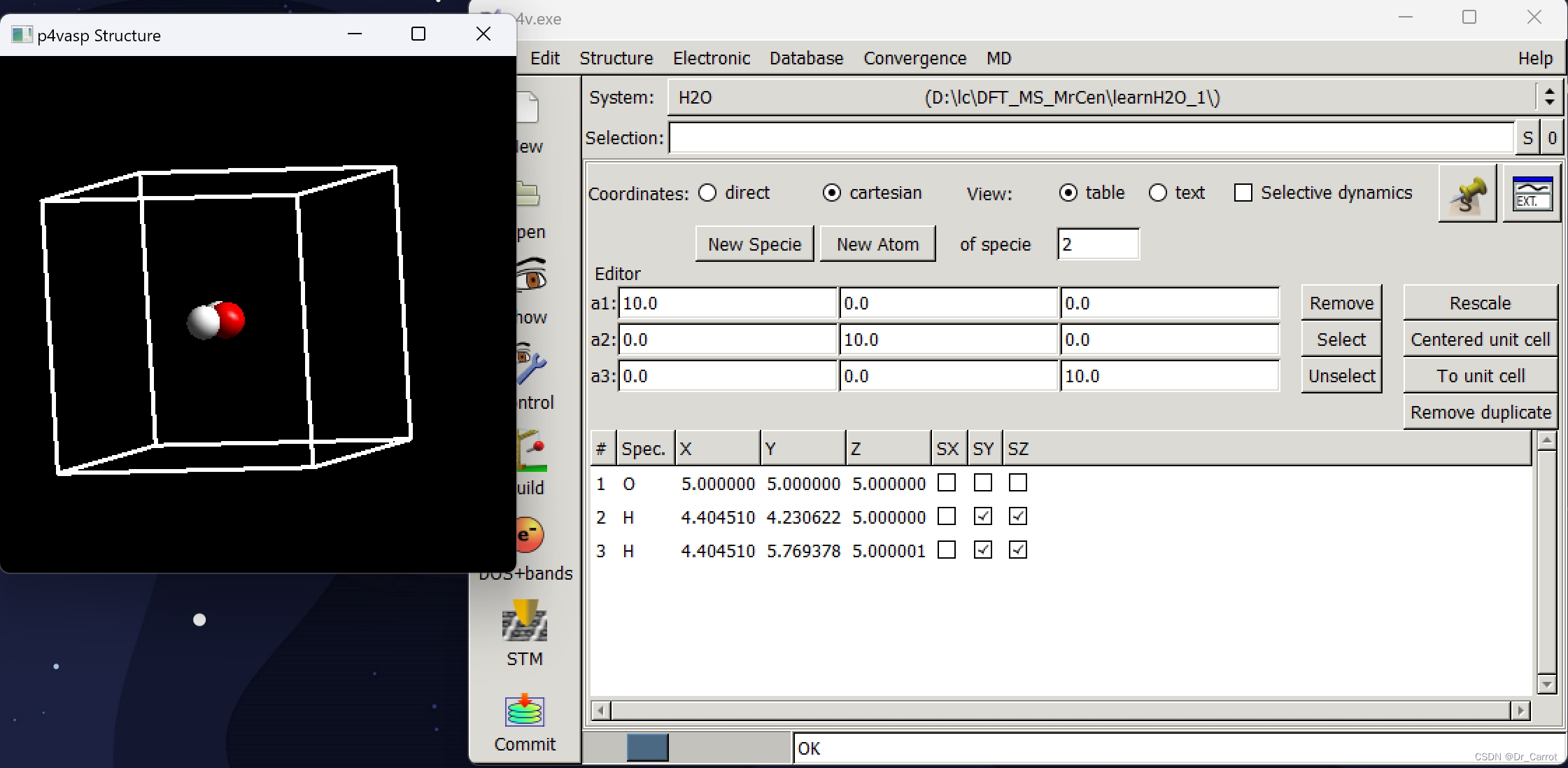The width and height of the screenshot is (1568, 768).
Task: Click down arrow of table scrollbar
Action: click(1546, 684)
